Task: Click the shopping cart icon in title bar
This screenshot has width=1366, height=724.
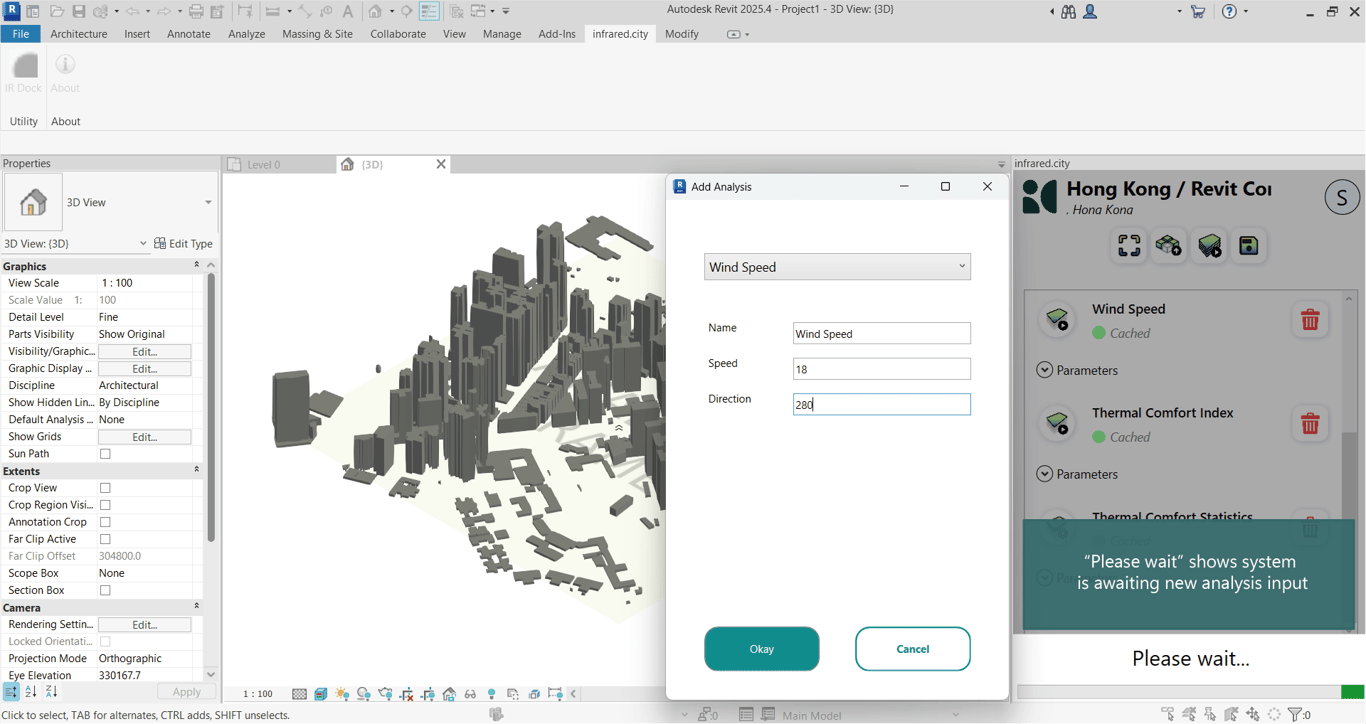Action: tap(1197, 12)
